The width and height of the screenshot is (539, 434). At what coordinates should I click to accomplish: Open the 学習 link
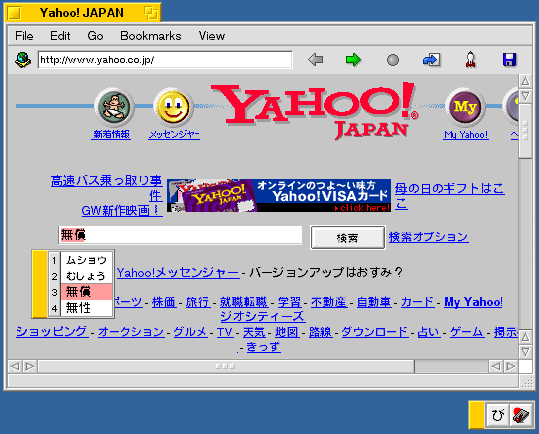pyautogui.click(x=289, y=302)
